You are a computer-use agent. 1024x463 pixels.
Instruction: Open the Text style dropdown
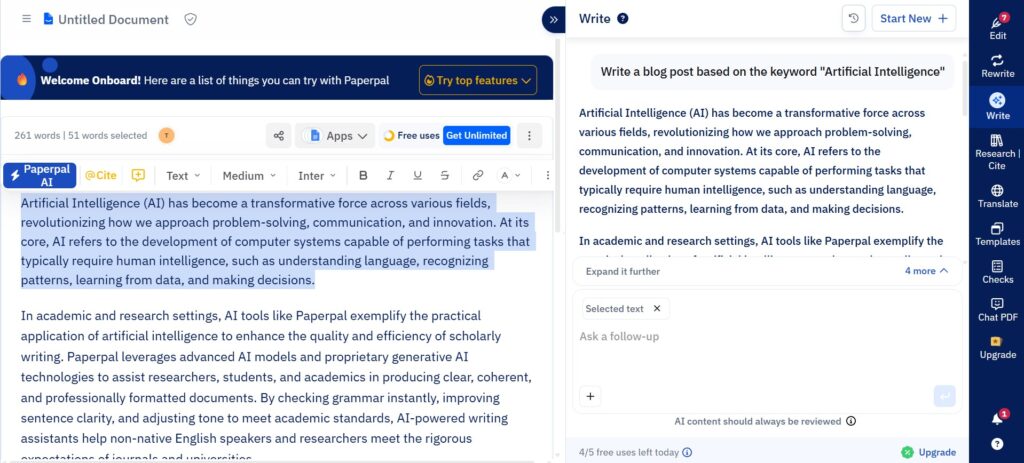[x=183, y=176]
